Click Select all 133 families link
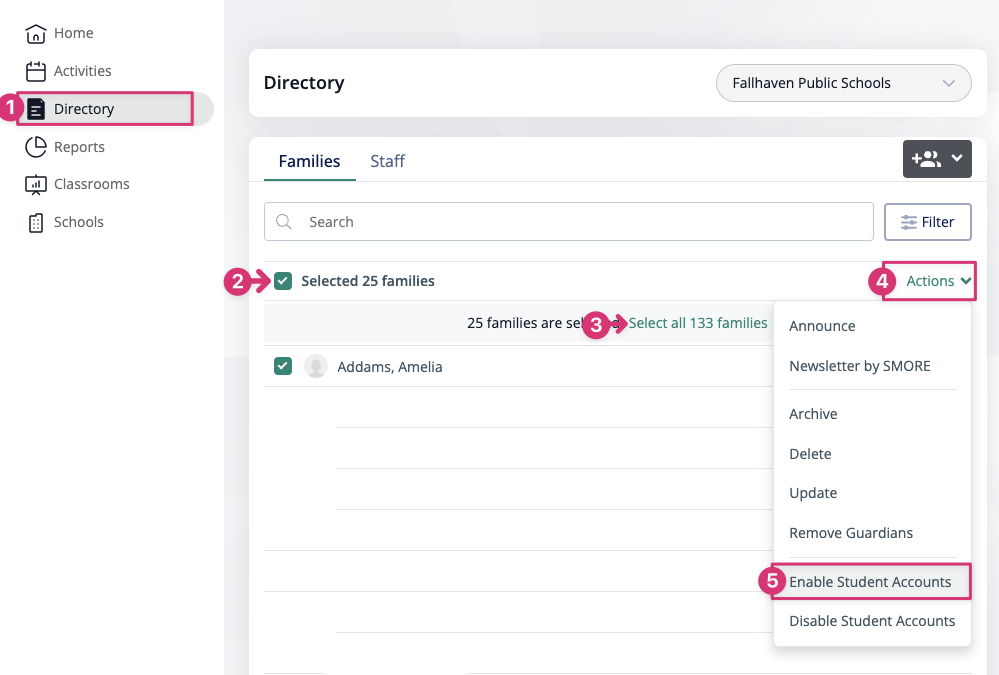The height and width of the screenshot is (675, 999). 697,323
